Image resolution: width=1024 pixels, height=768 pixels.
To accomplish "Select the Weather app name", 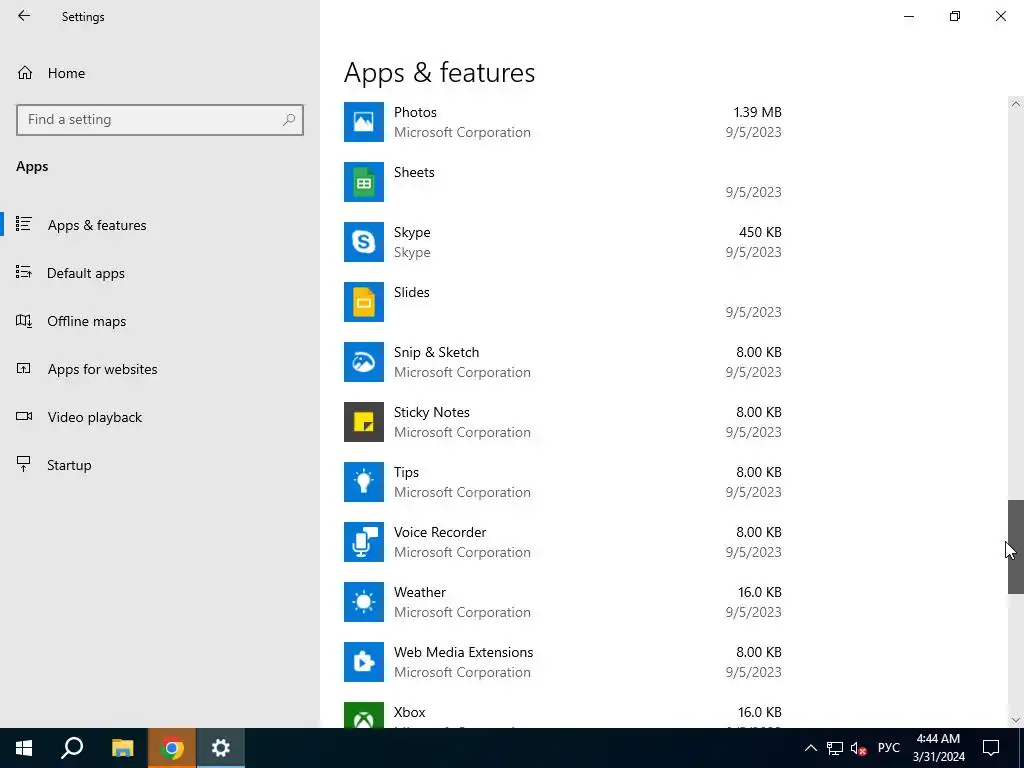I will [420, 592].
